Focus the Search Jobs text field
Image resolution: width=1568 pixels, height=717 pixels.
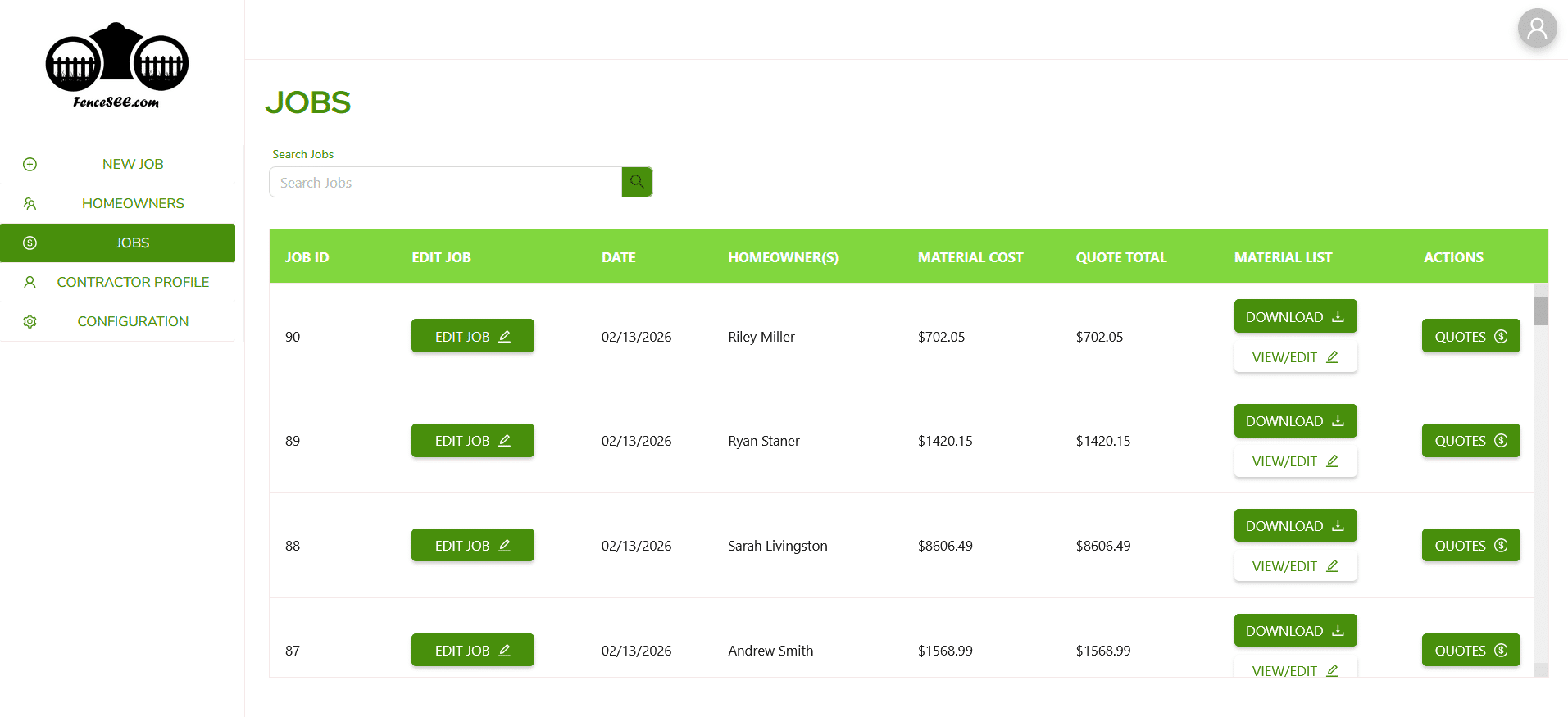click(x=445, y=182)
